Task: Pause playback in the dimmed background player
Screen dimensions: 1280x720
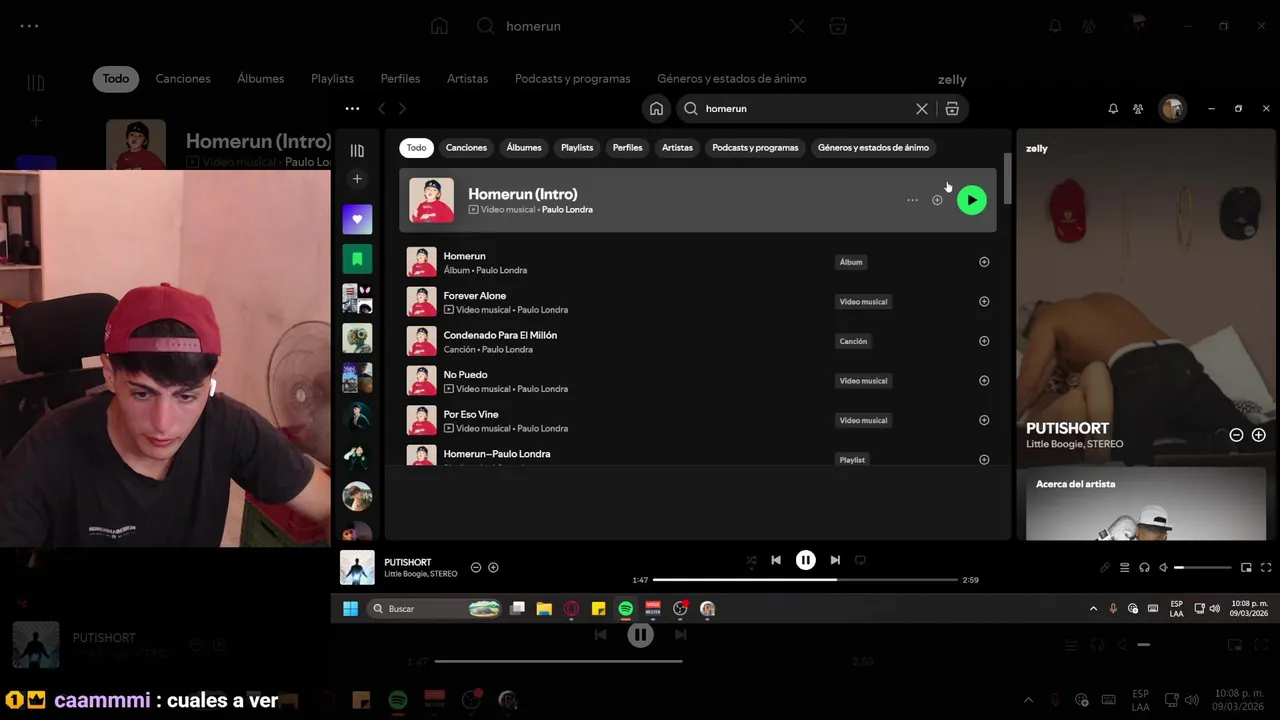Action: click(x=640, y=634)
